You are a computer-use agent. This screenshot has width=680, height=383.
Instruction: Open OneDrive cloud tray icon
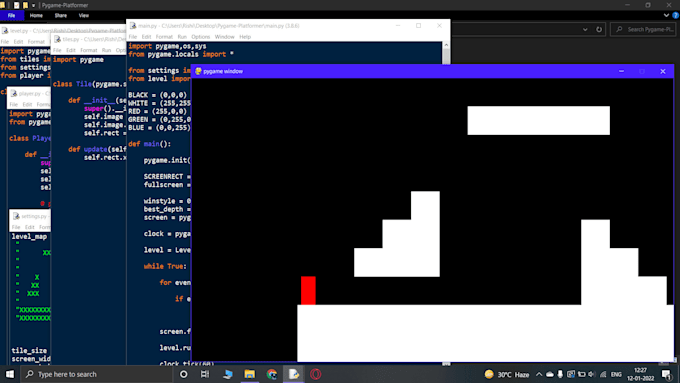coord(549,374)
